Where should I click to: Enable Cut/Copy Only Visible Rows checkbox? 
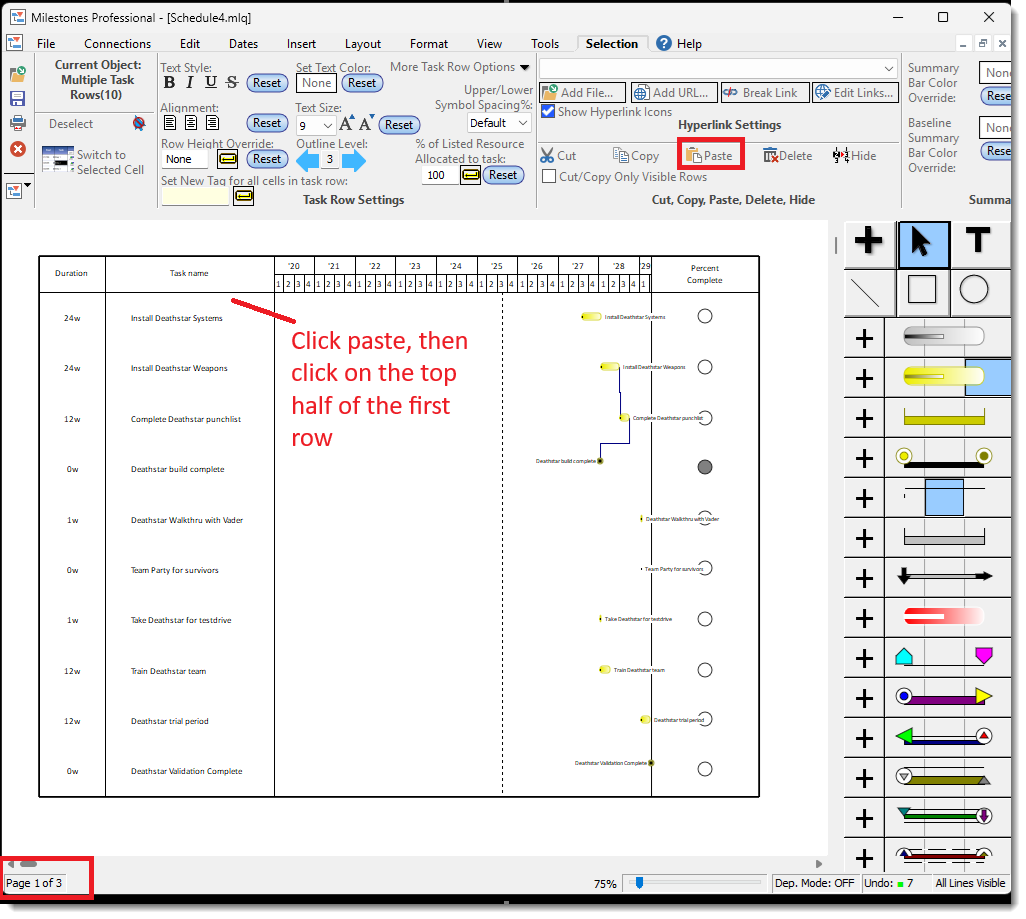click(548, 177)
